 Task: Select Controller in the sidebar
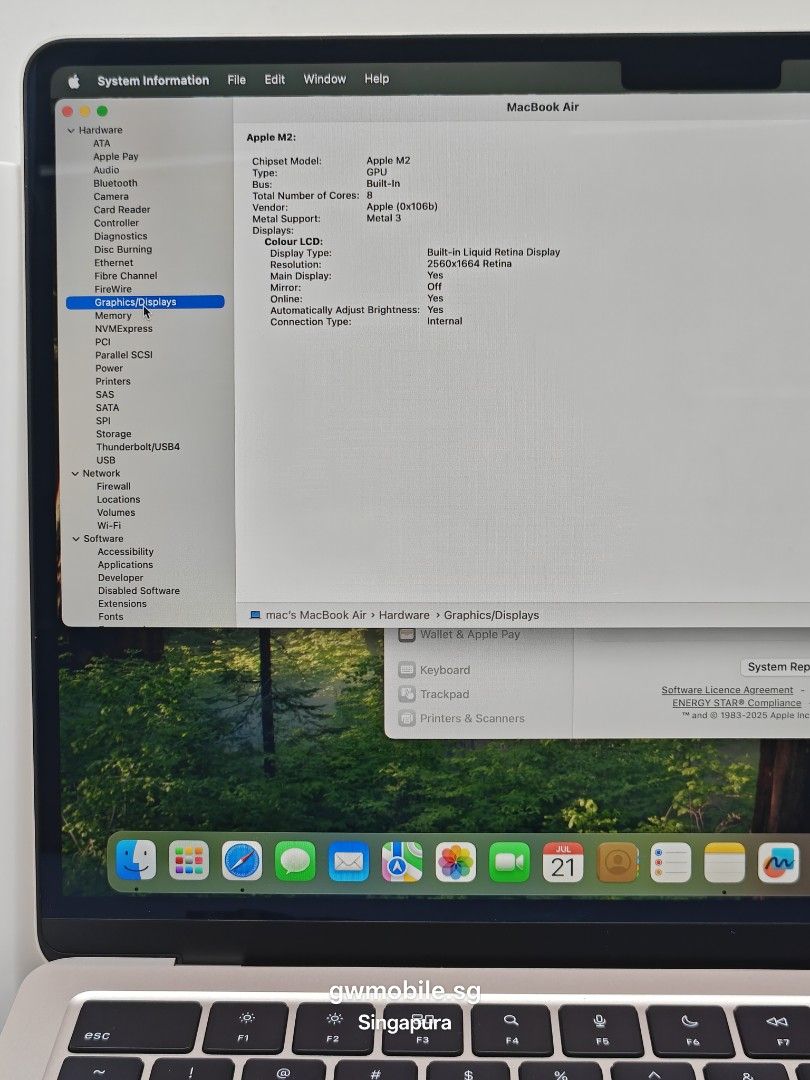coord(116,223)
